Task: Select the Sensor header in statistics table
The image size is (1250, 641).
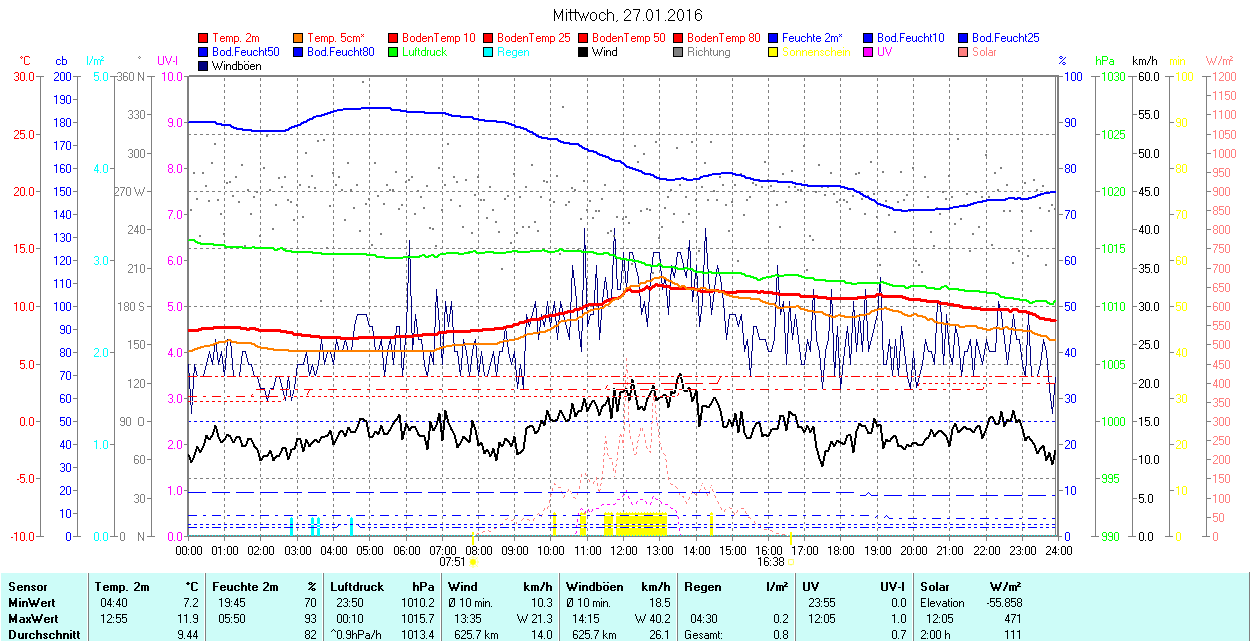Action: click(27, 587)
